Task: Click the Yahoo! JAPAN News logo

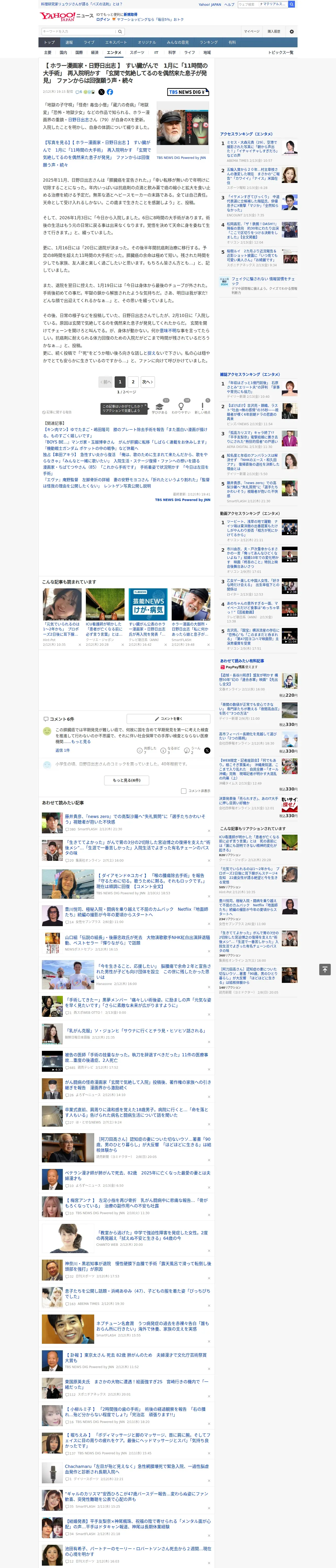Action: [x=66, y=16]
